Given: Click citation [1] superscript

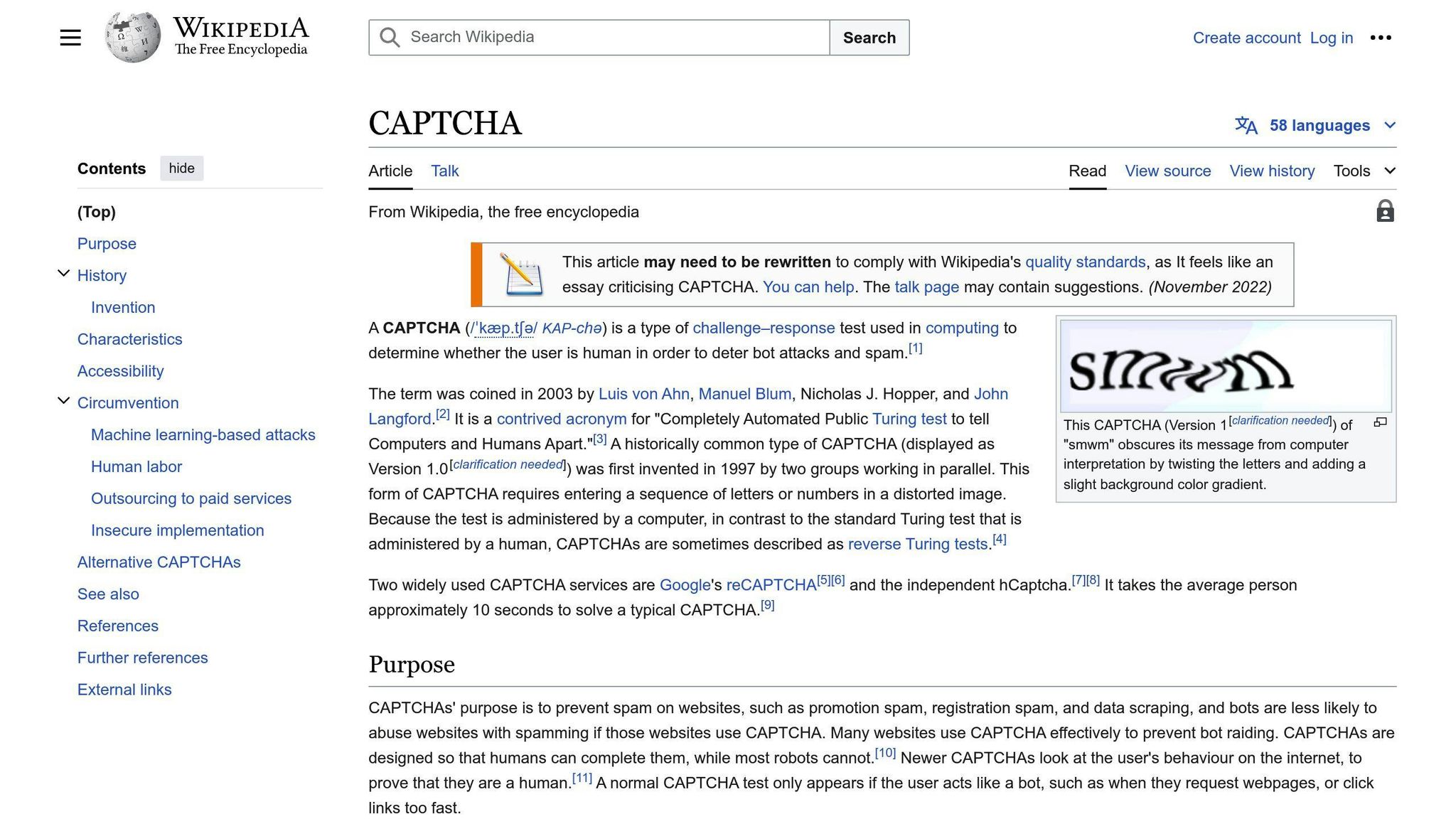Looking at the screenshot, I should 915,348.
